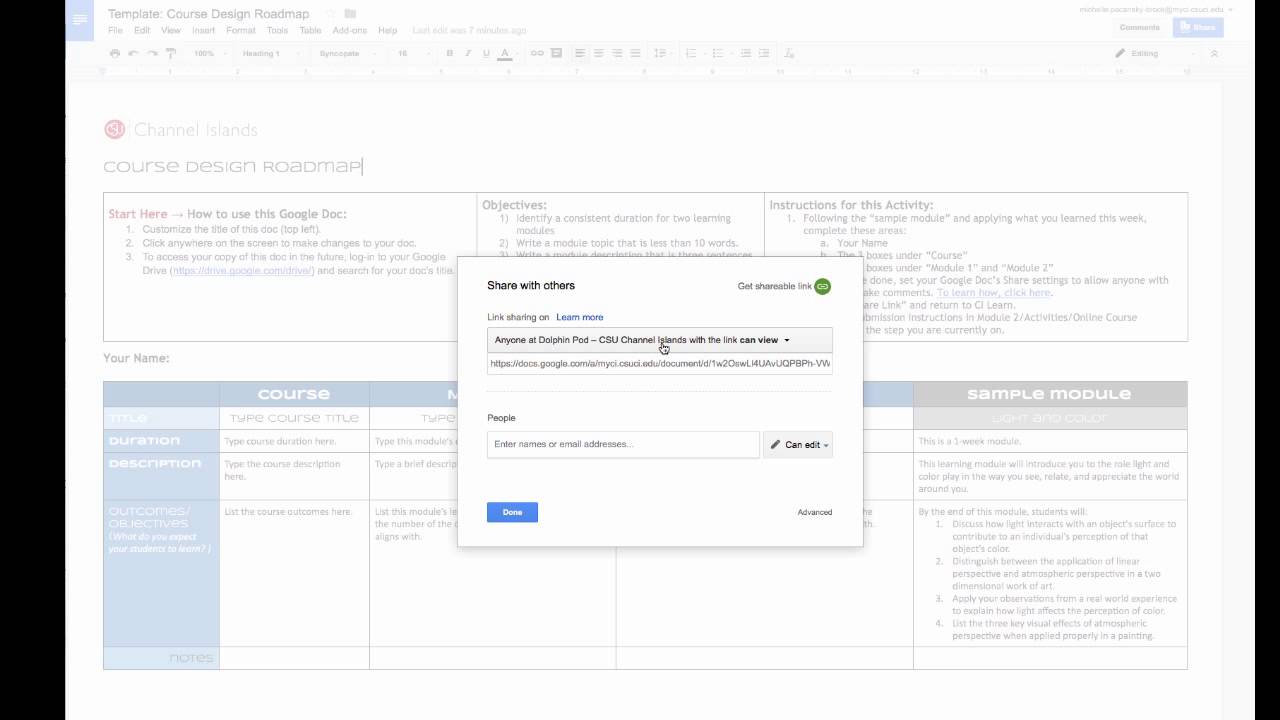
Task: Select the shareable document URL field
Action: (x=660, y=364)
